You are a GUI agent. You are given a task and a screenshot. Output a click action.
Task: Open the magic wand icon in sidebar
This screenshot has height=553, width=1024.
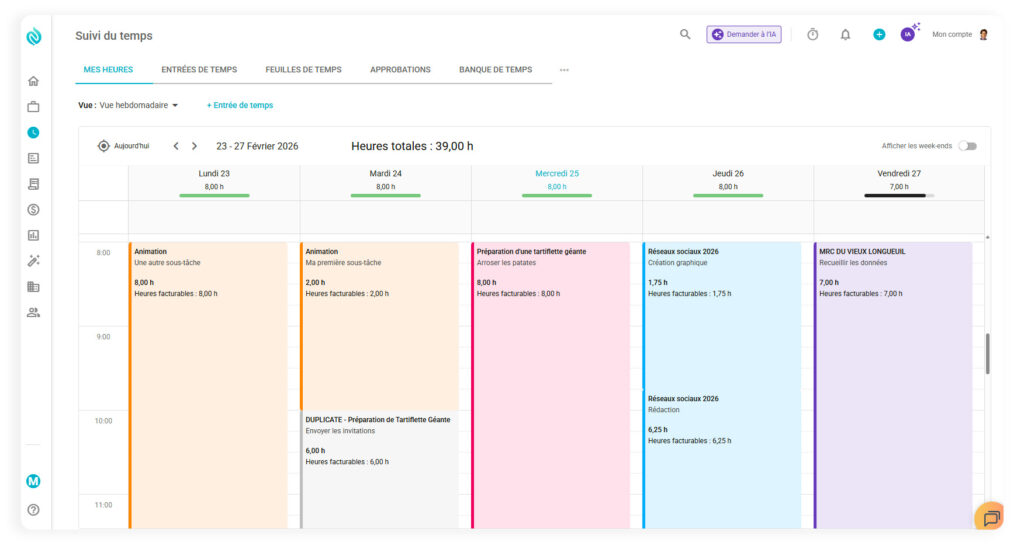pos(33,261)
